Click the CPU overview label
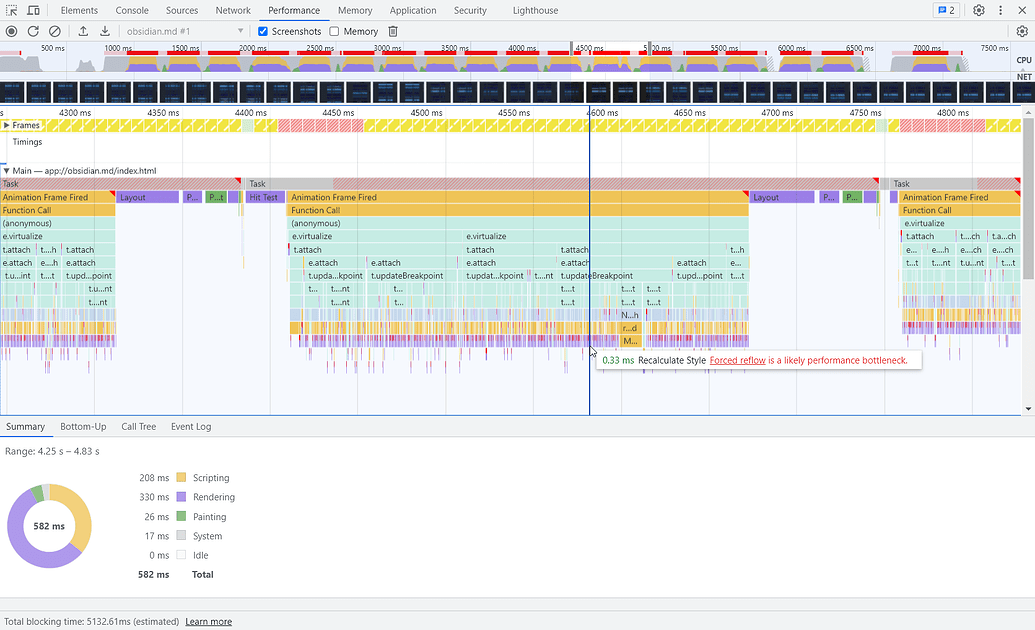Screen dimensions: 1035x630 [x=1024, y=59]
